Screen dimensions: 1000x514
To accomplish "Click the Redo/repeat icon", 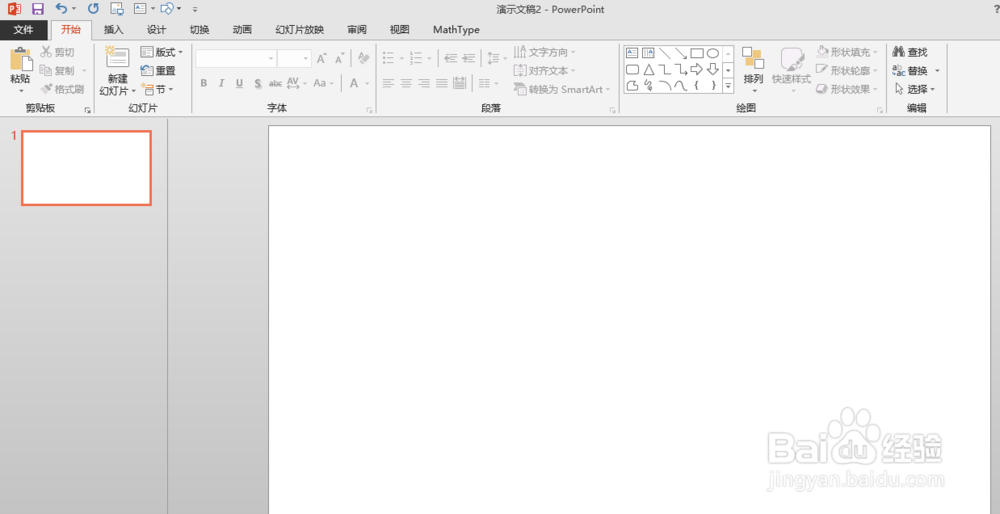I will 93,9.
